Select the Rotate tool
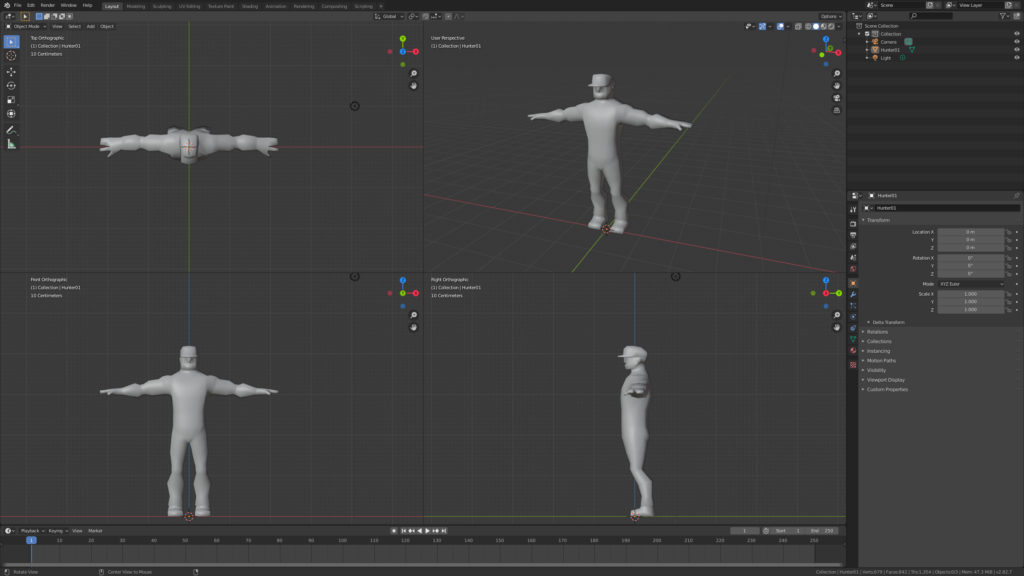This screenshot has height=576, width=1024. [x=11, y=86]
